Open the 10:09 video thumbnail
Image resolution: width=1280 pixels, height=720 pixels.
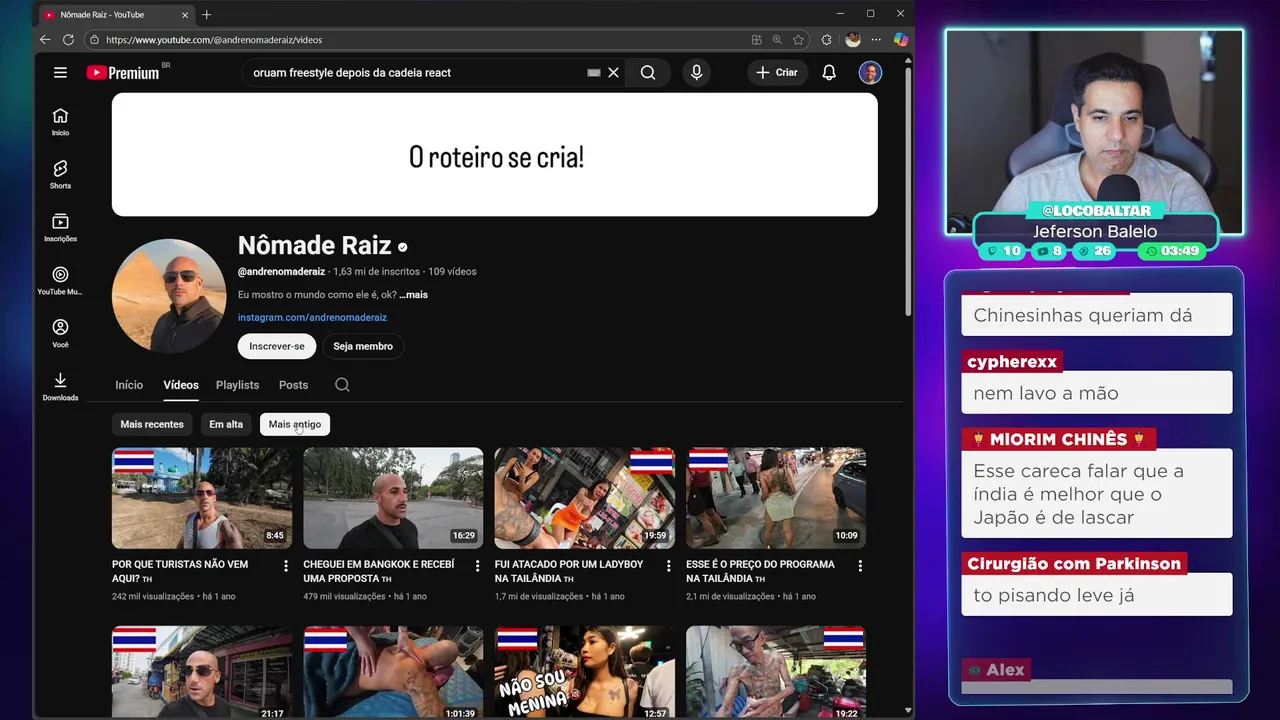pos(776,497)
